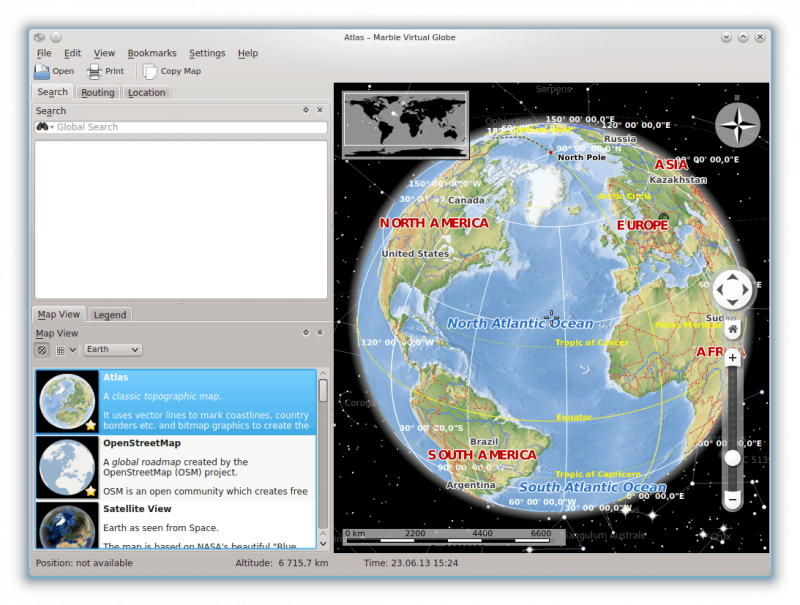Select the Satellite View theme thumbnail
The width and height of the screenshot is (800, 605).
click(67, 525)
